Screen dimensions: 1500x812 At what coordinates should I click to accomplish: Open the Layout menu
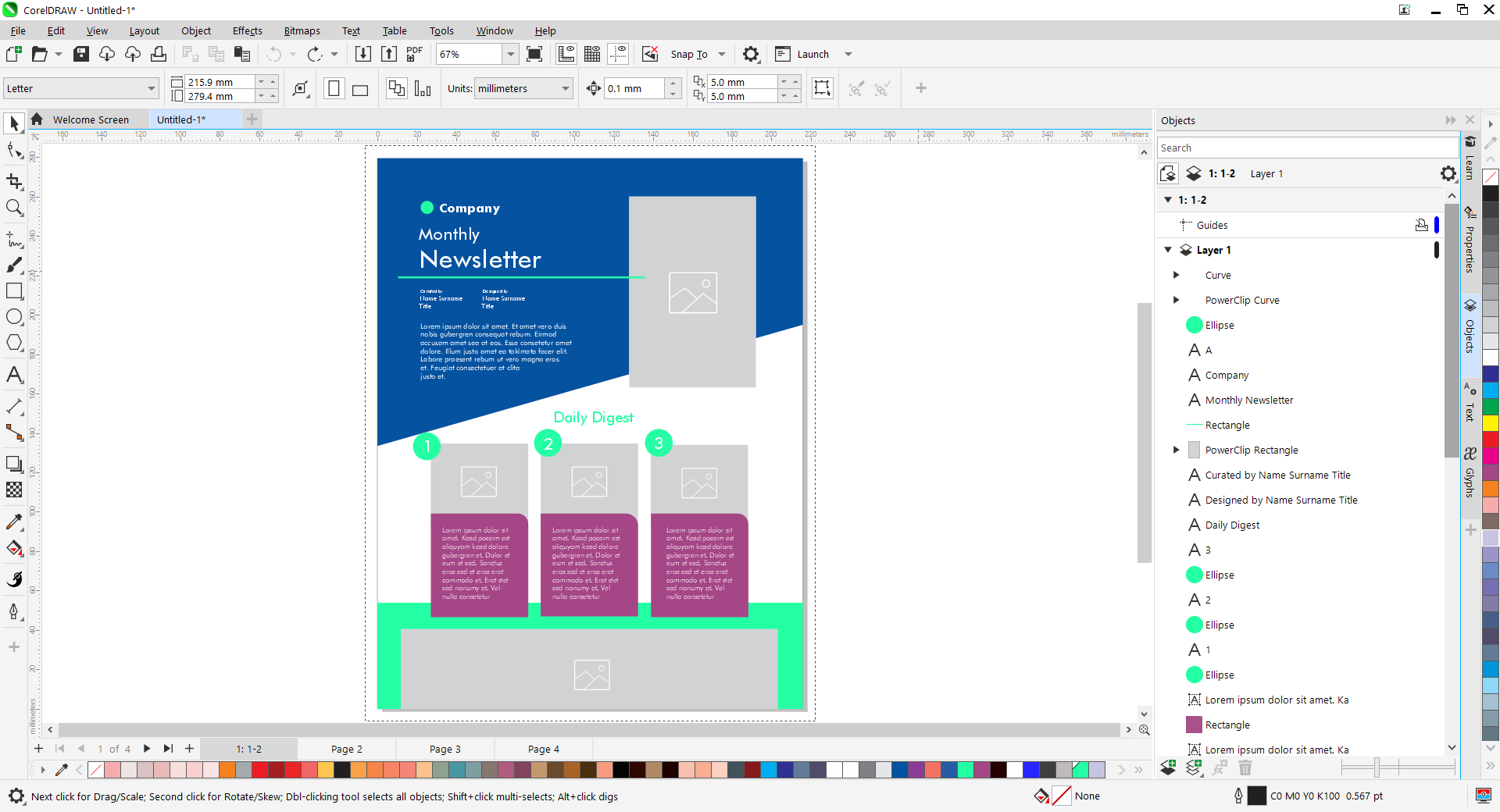(x=144, y=30)
